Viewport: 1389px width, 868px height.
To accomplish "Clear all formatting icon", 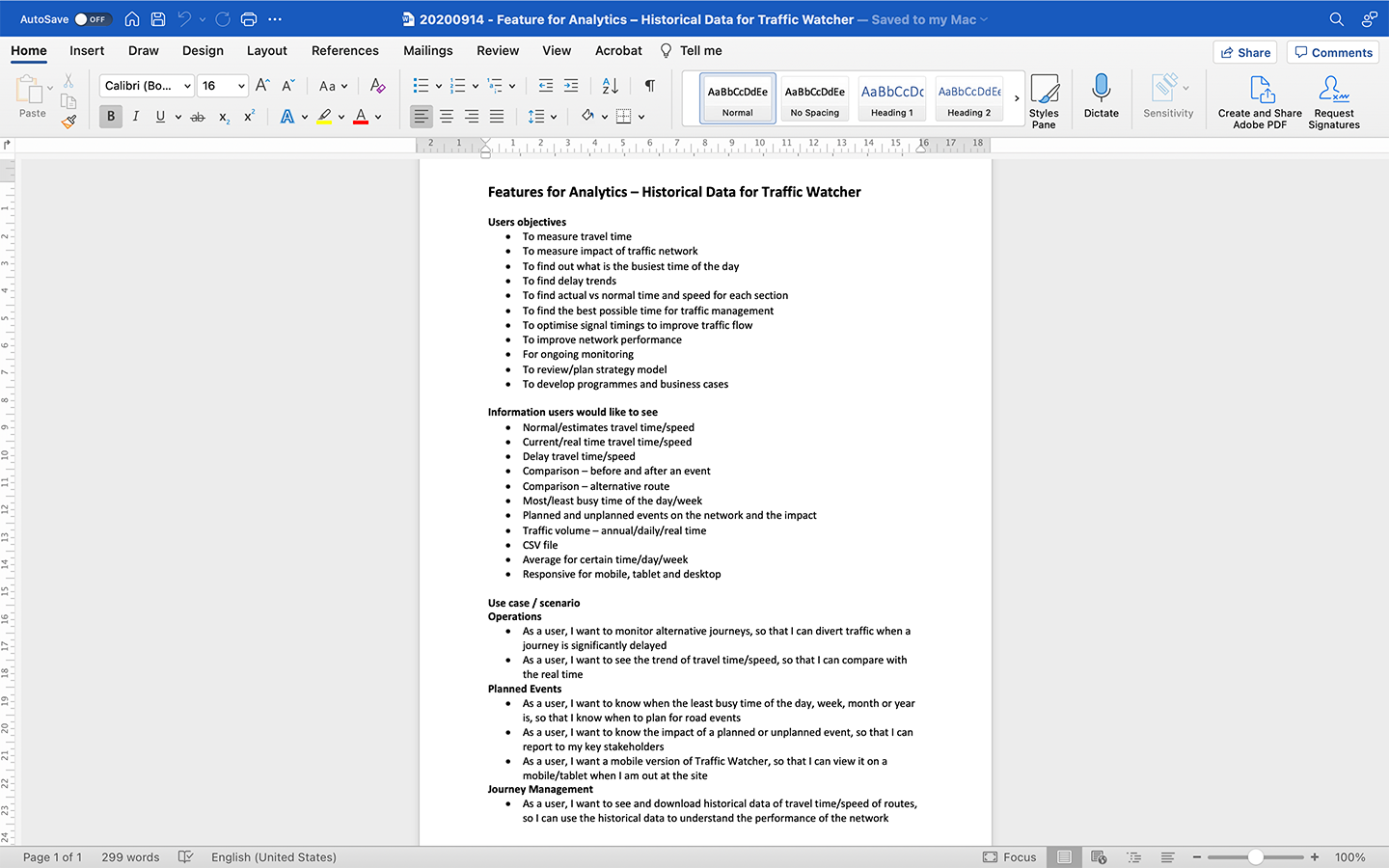I will [x=377, y=86].
